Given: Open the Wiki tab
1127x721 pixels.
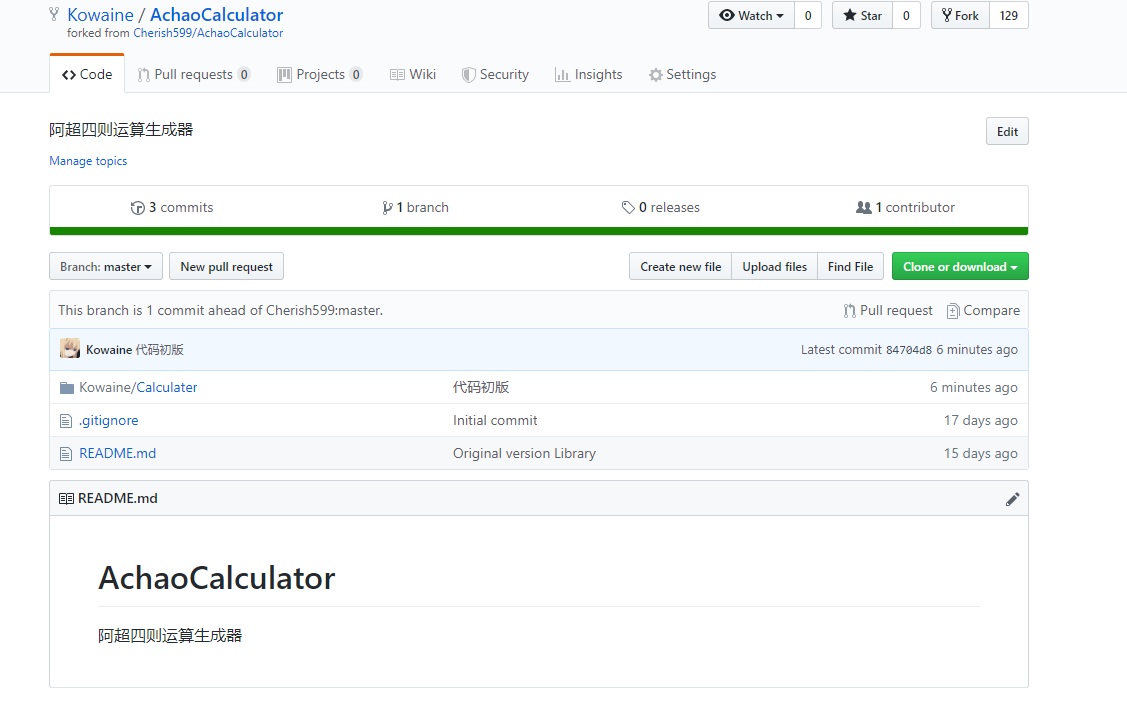Looking at the screenshot, I should [x=413, y=75].
